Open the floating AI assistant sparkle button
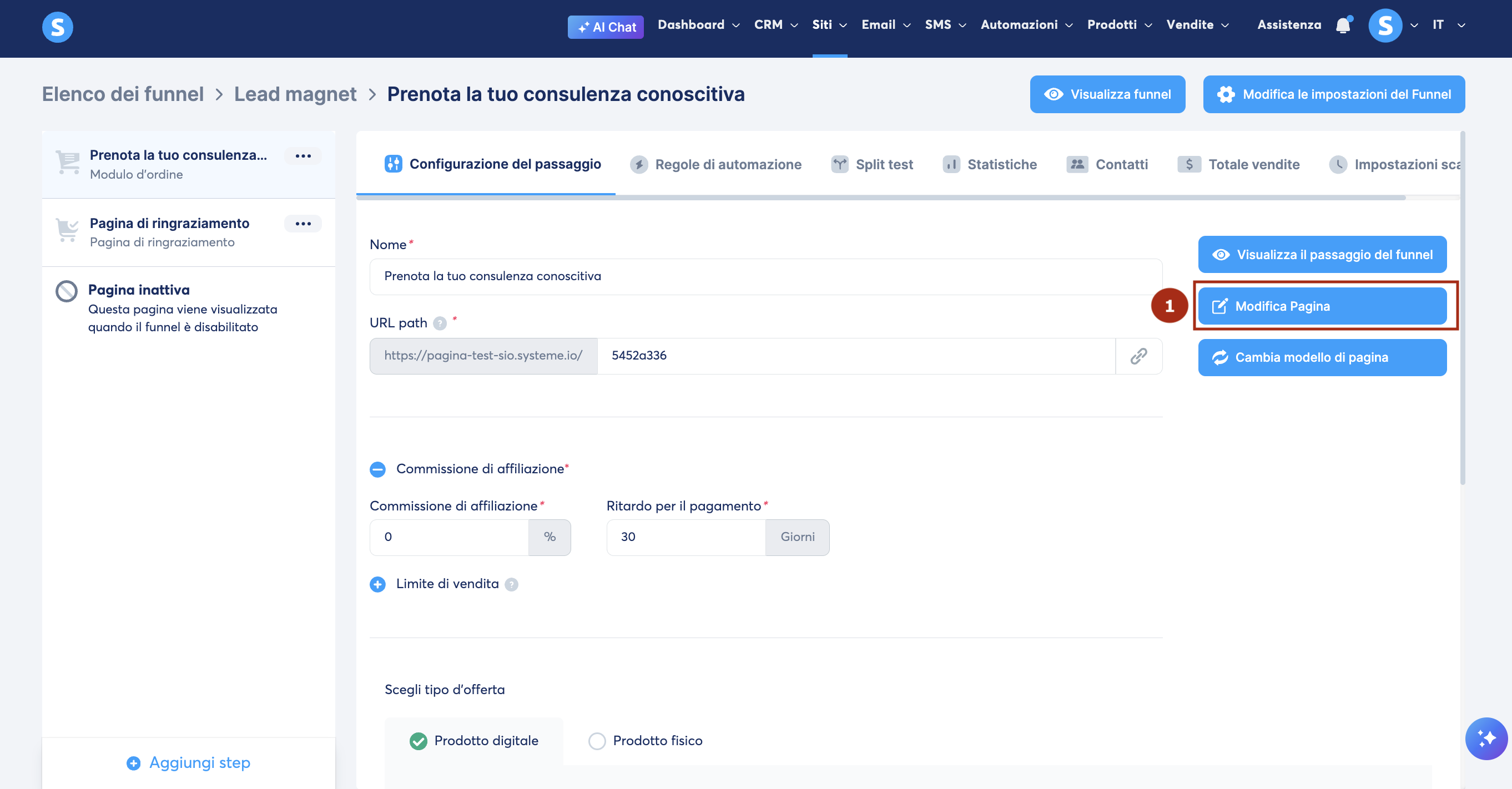Screen dimensions: 1512x789 (1485, 738)
